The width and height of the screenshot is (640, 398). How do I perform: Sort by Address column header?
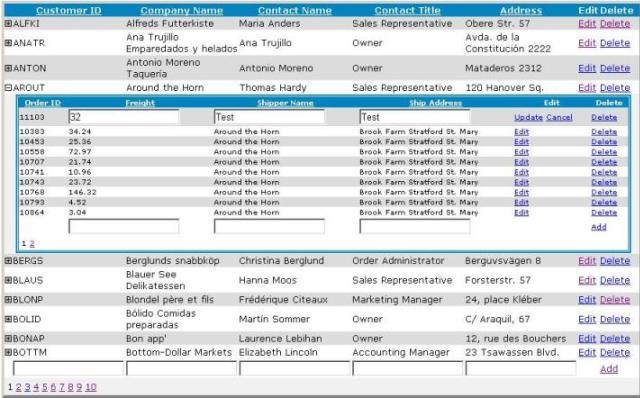tap(521, 11)
